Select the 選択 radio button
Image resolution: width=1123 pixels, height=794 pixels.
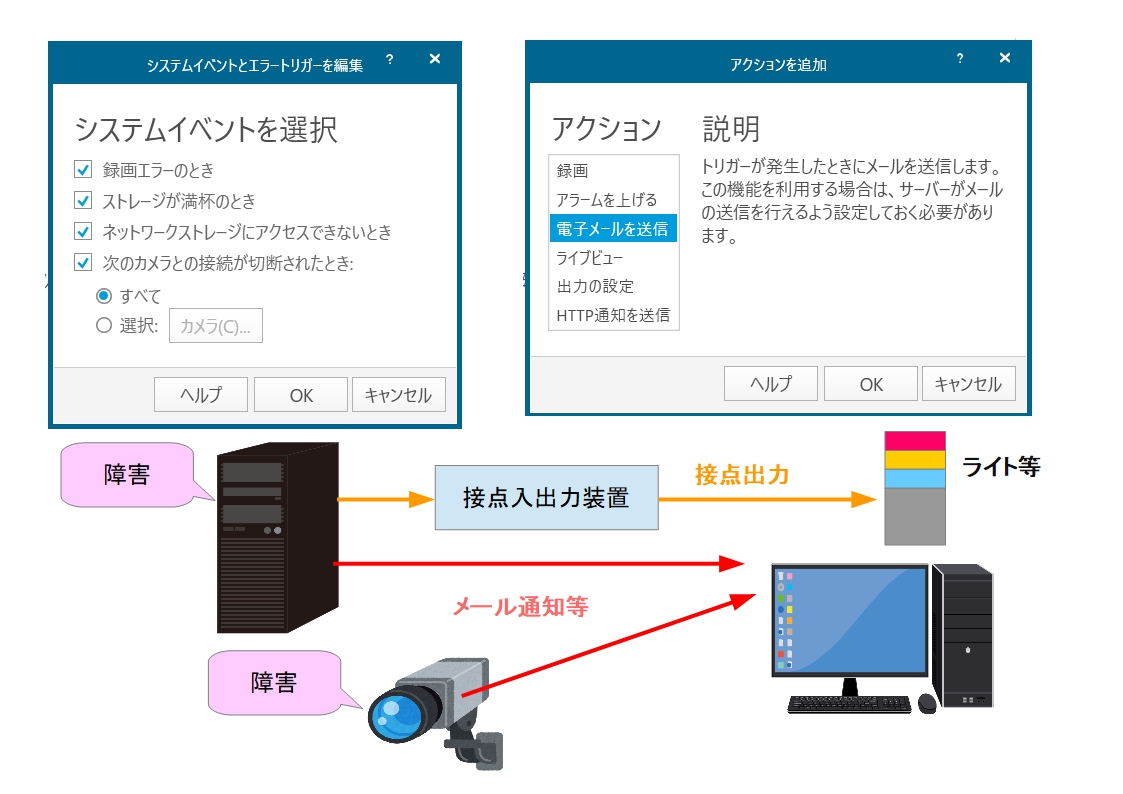pos(104,325)
